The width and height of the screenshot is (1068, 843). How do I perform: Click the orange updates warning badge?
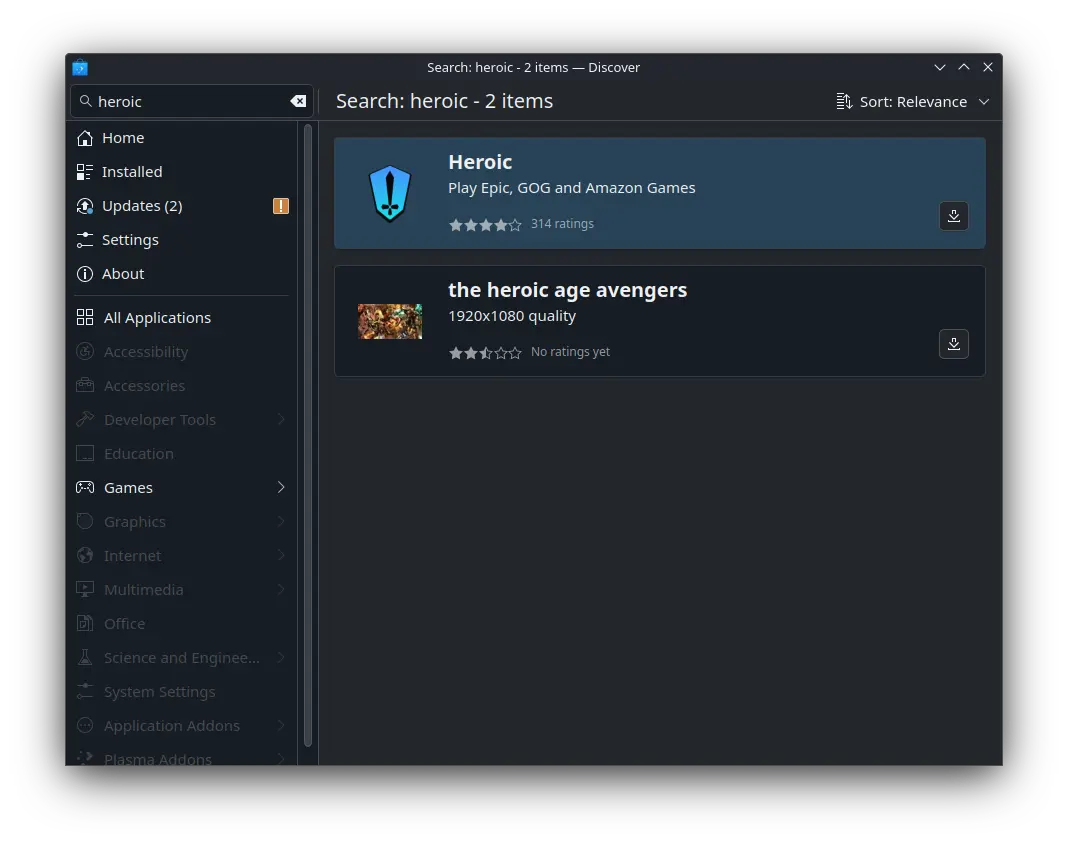click(x=281, y=206)
